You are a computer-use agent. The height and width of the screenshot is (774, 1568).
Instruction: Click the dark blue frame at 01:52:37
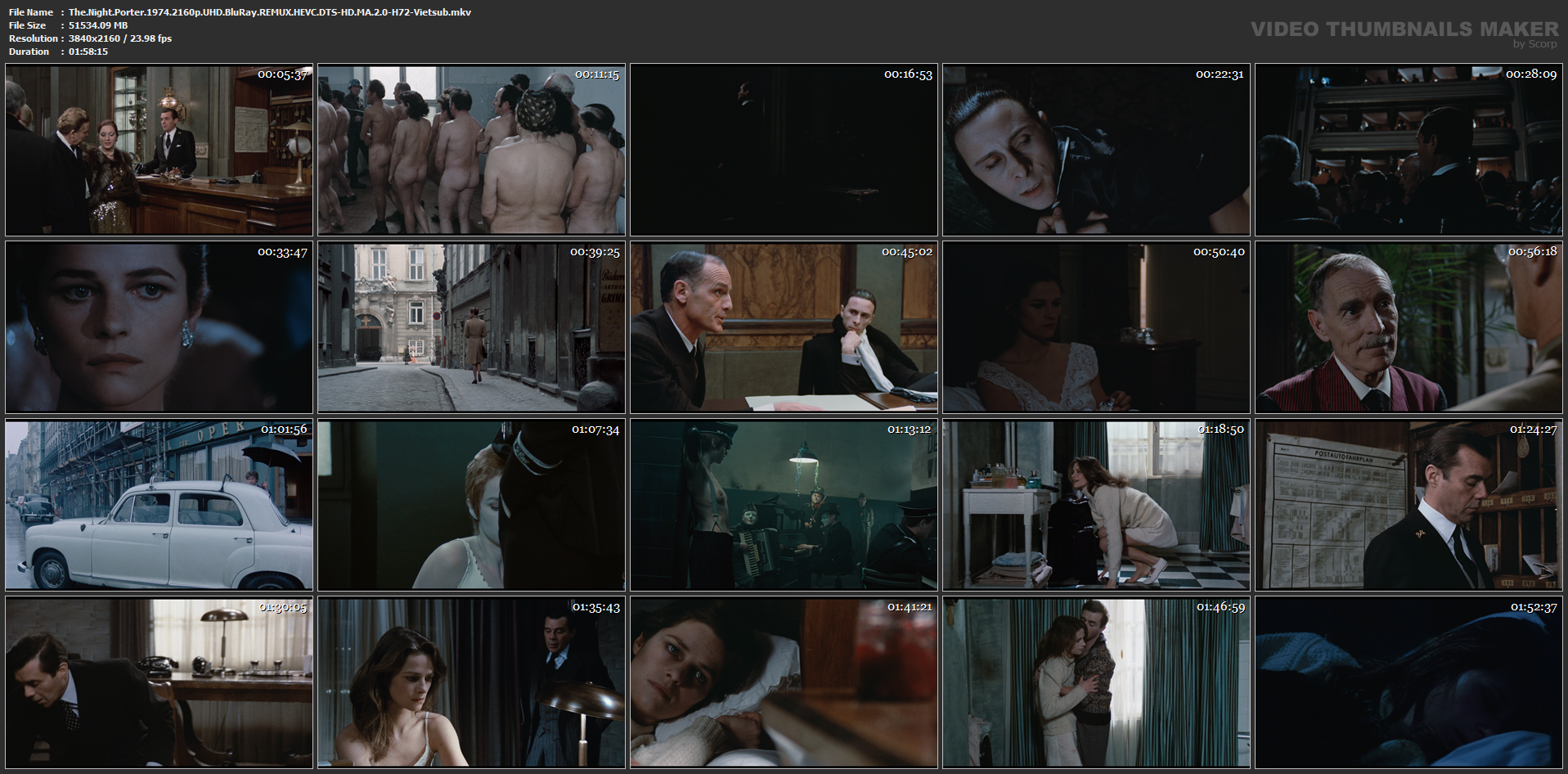click(1409, 682)
